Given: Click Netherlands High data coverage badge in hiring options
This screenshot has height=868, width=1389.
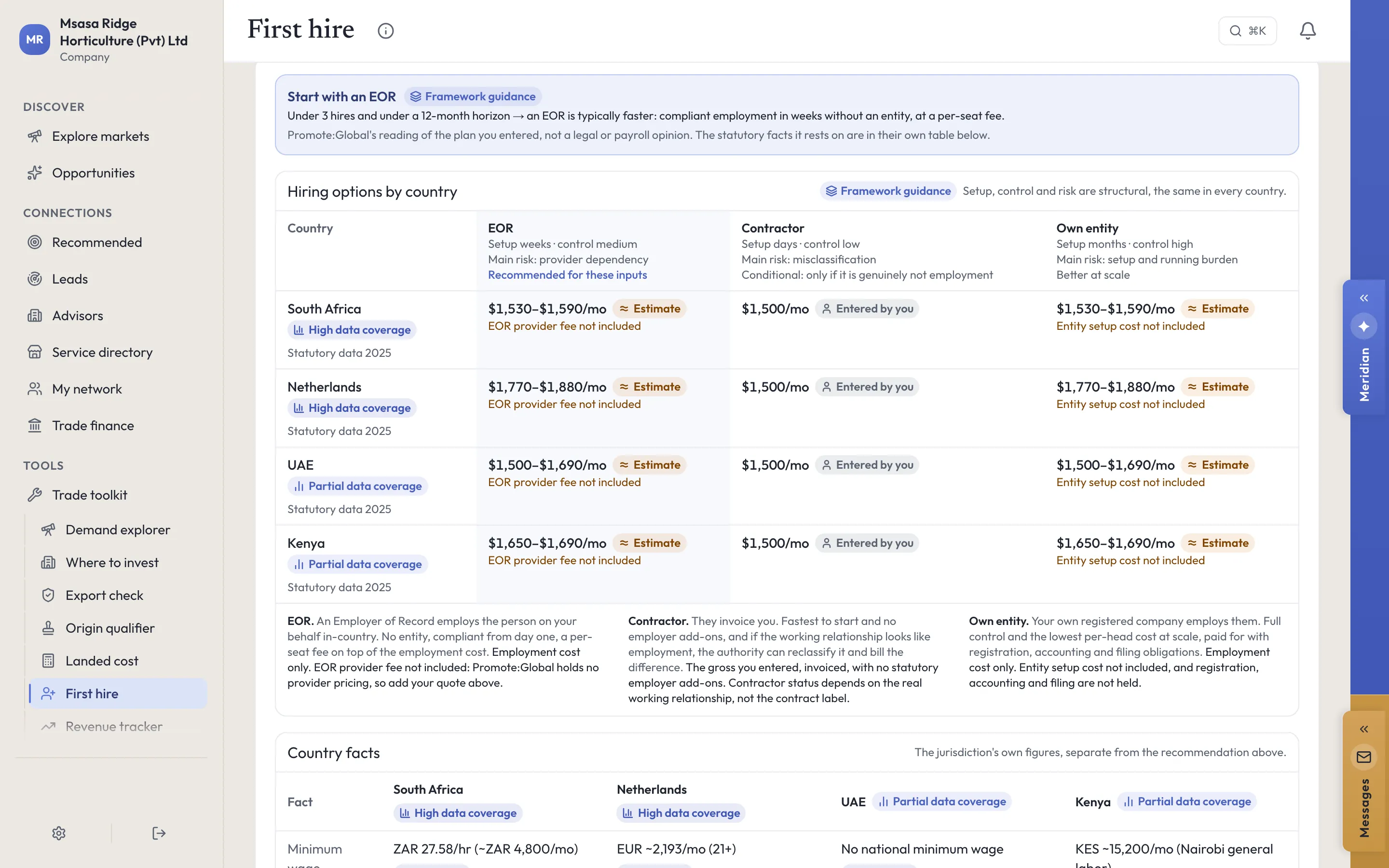Looking at the screenshot, I should 352,408.
